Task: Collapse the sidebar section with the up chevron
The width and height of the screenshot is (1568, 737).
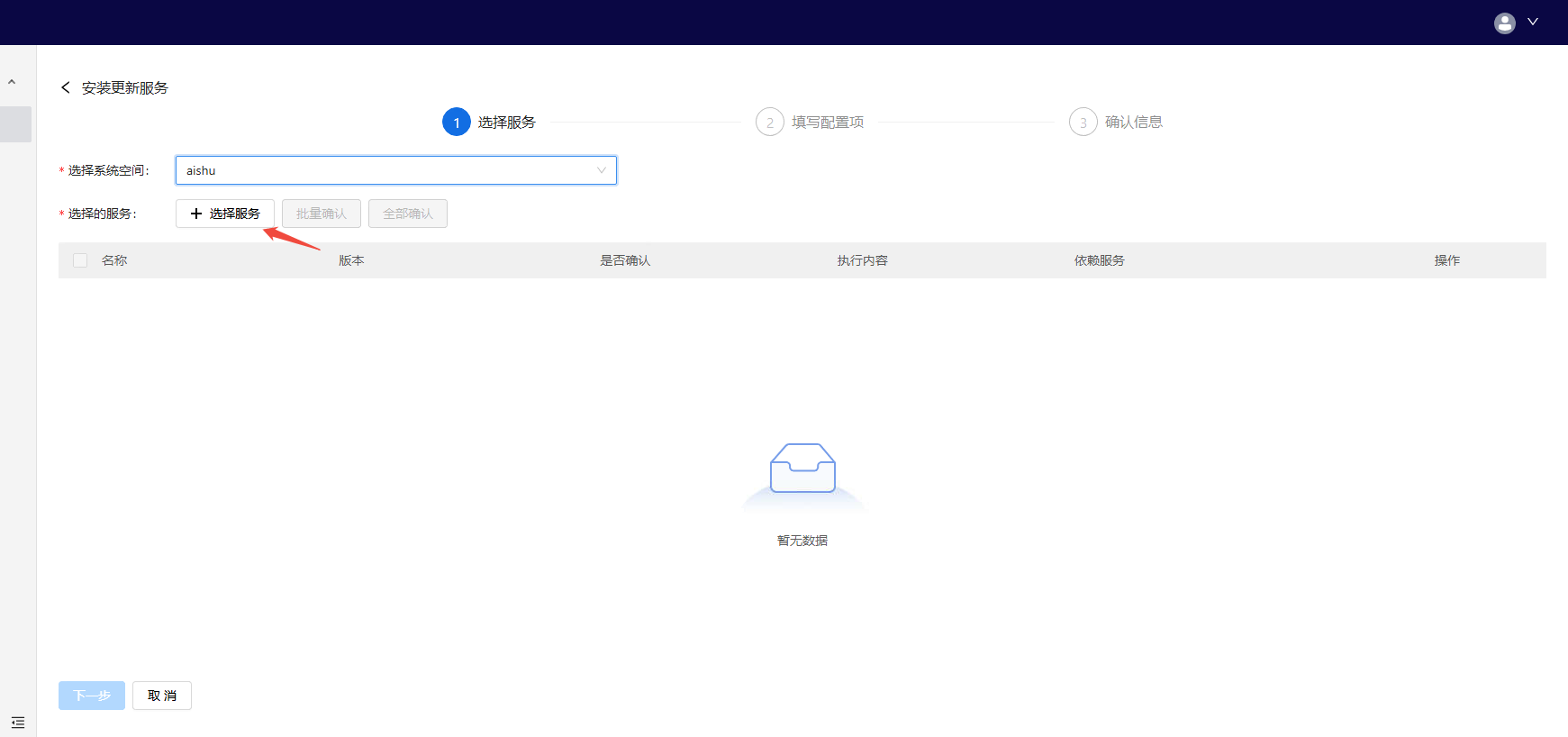Action: pyautogui.click(x=12, y=82)
